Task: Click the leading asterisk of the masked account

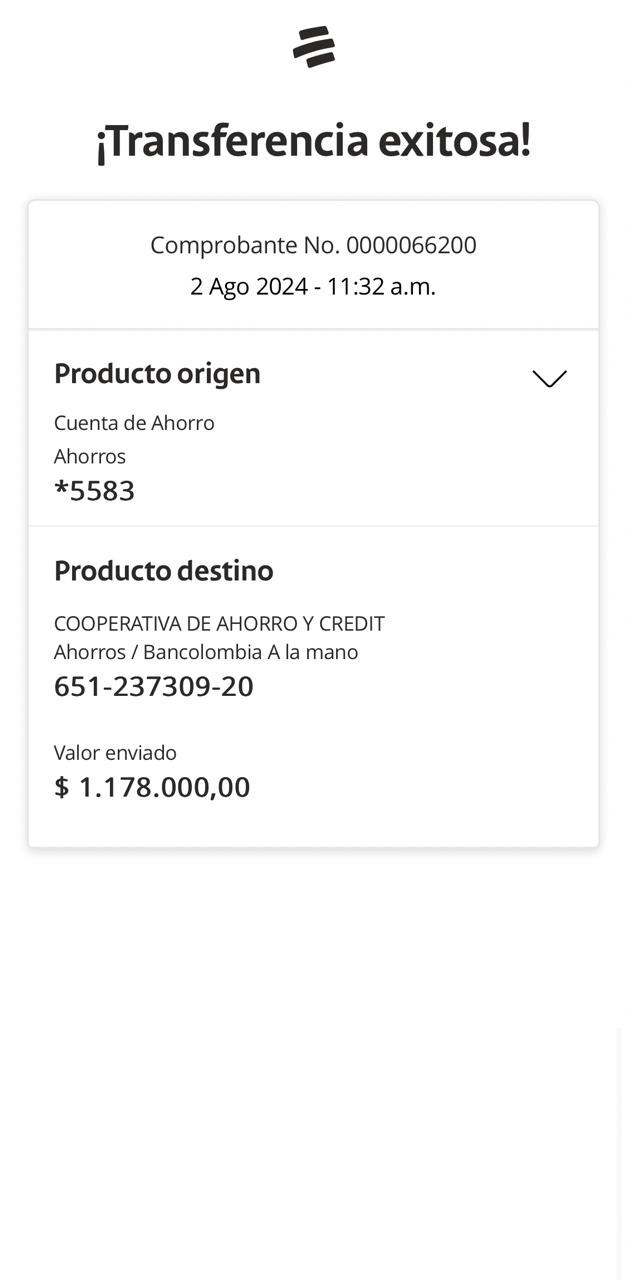Action: click(x=60, y=490)
